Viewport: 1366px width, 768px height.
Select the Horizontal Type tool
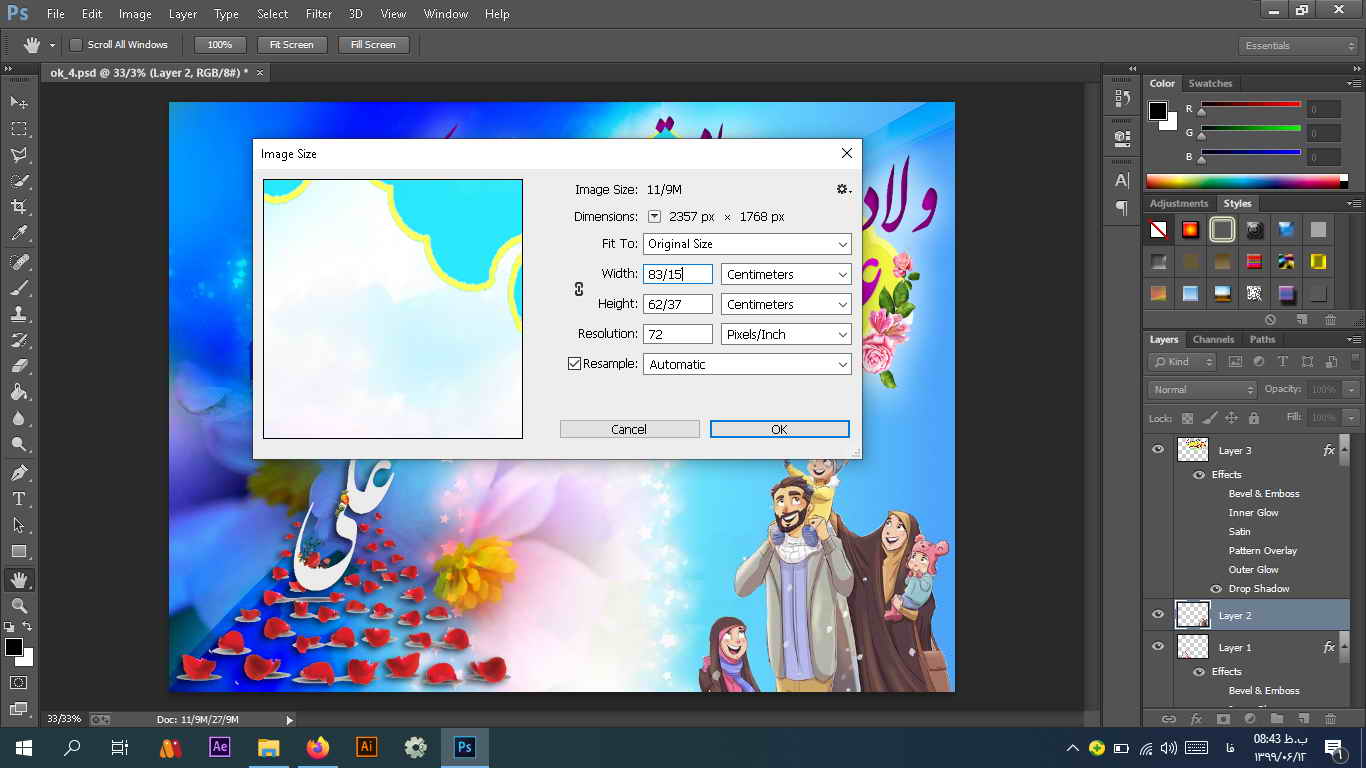click(19, 498)
